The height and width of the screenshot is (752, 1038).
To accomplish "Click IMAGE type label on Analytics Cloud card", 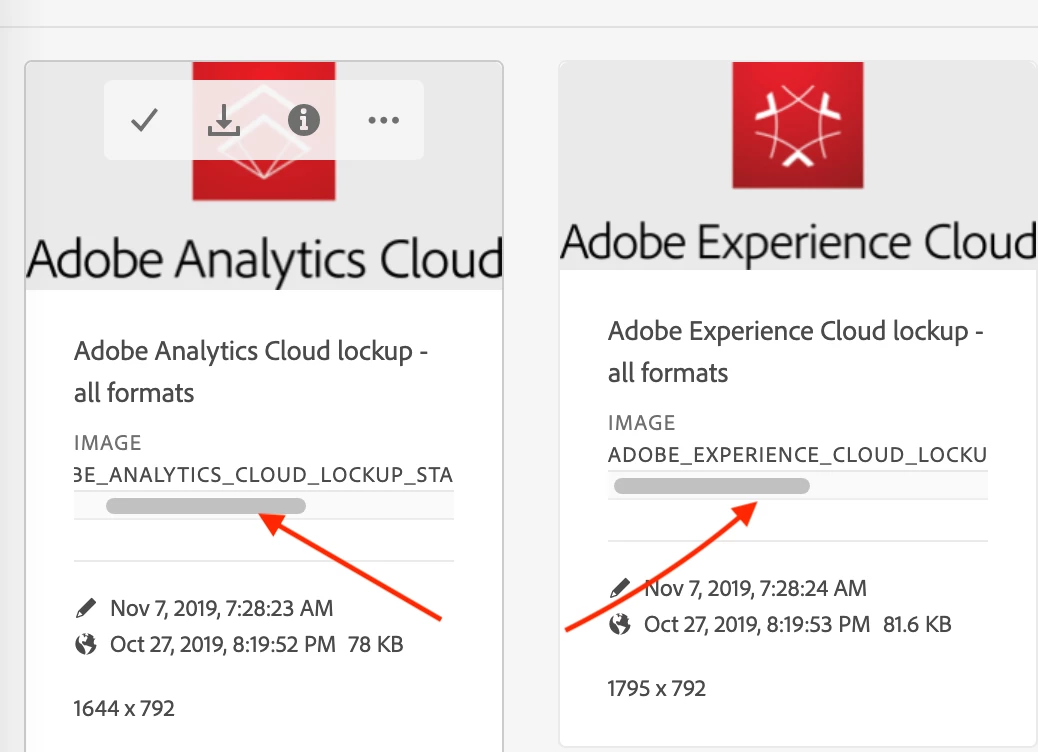I will [x=107, y=442].
